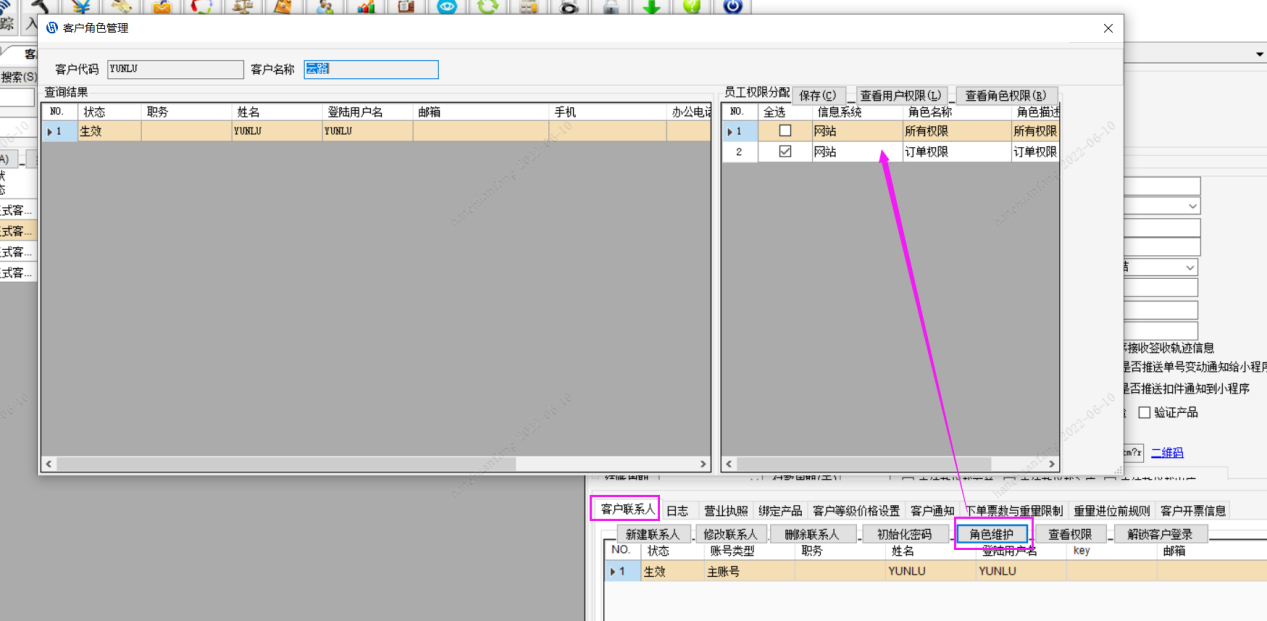
Task: Check the 所有权限 role checkbox
Action: click(785, 131)
